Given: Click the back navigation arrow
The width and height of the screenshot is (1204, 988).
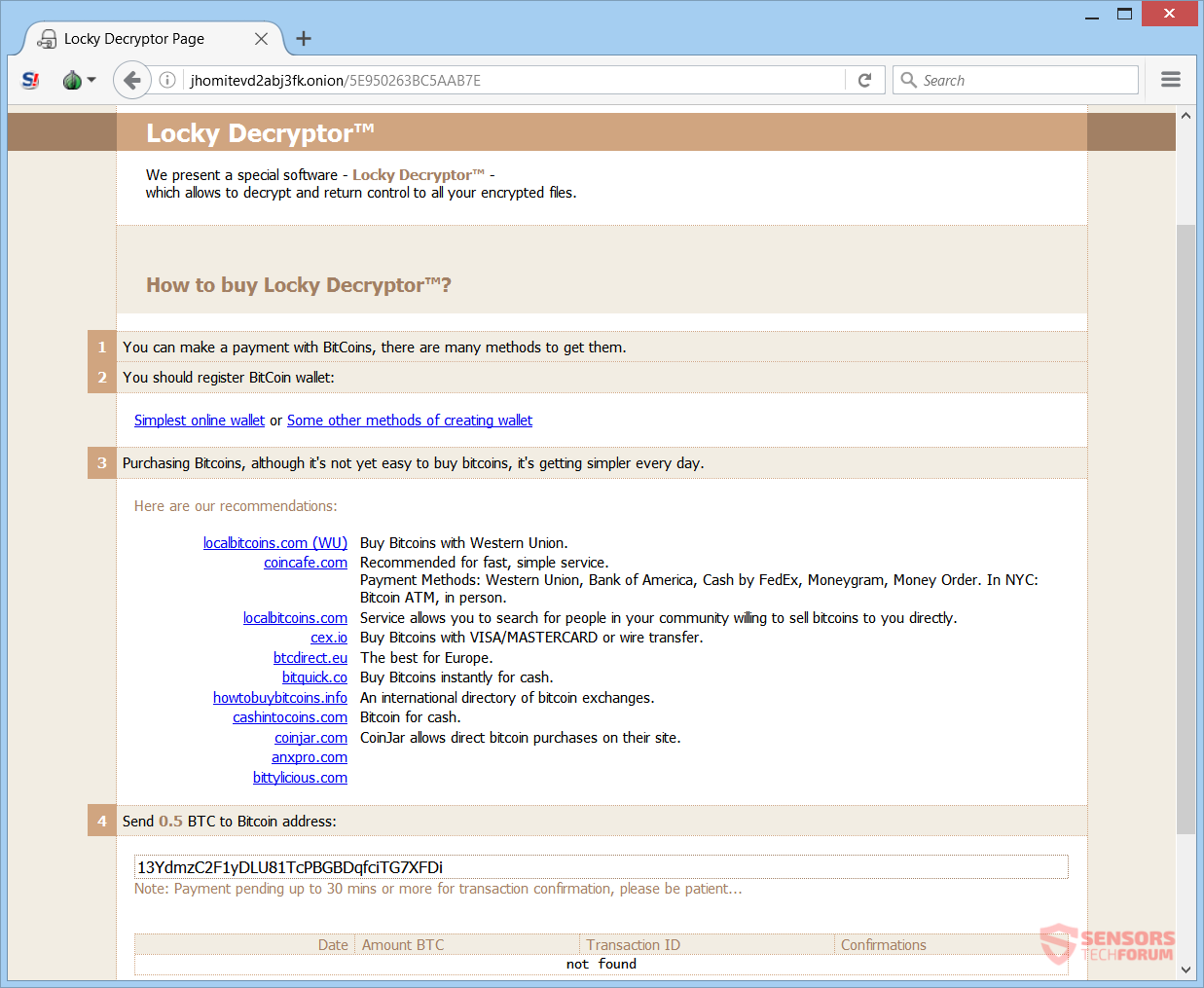Looking at the screenshot, I should [131, 80].
